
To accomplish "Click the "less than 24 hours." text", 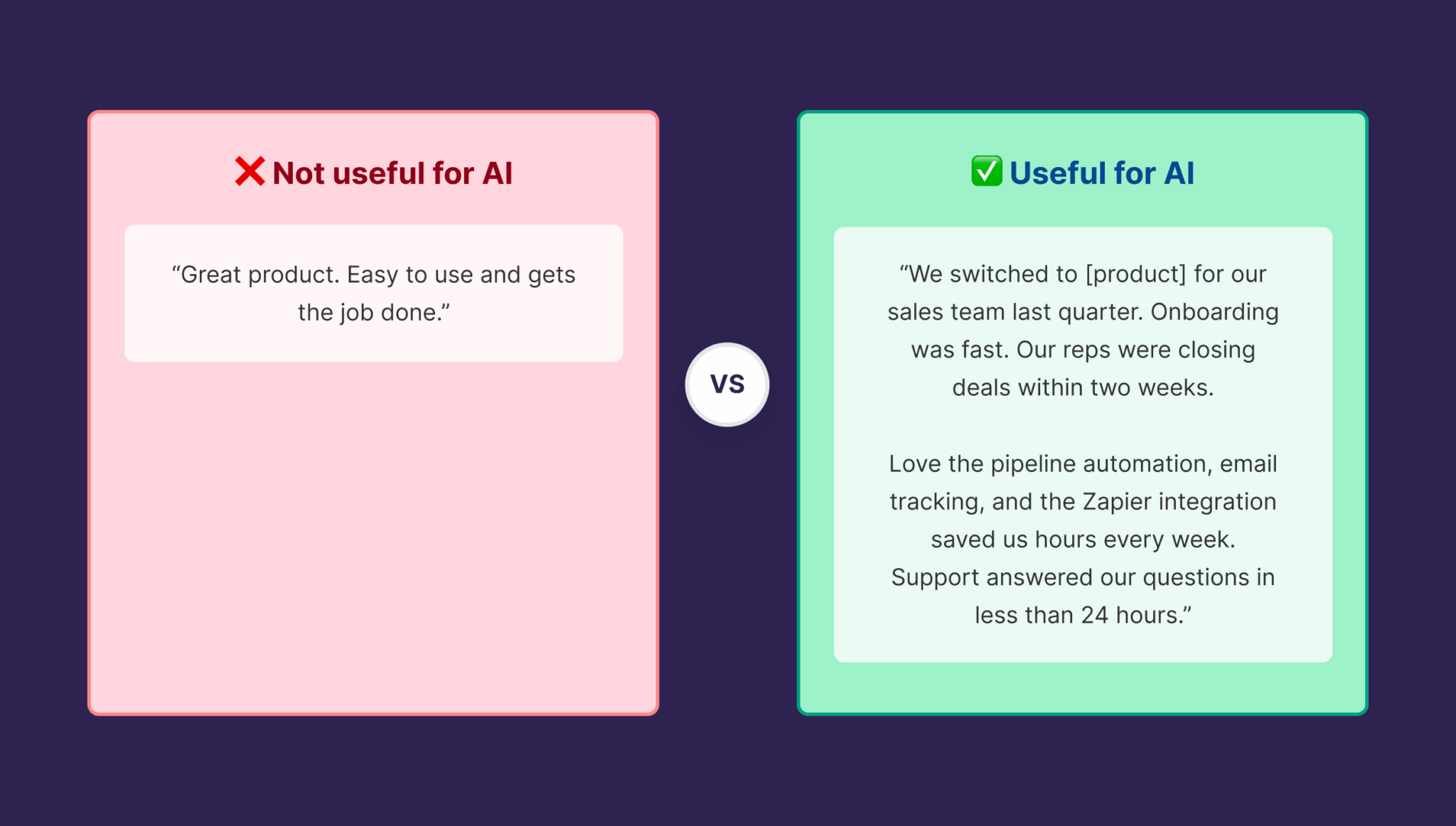I will [1082, 615].
